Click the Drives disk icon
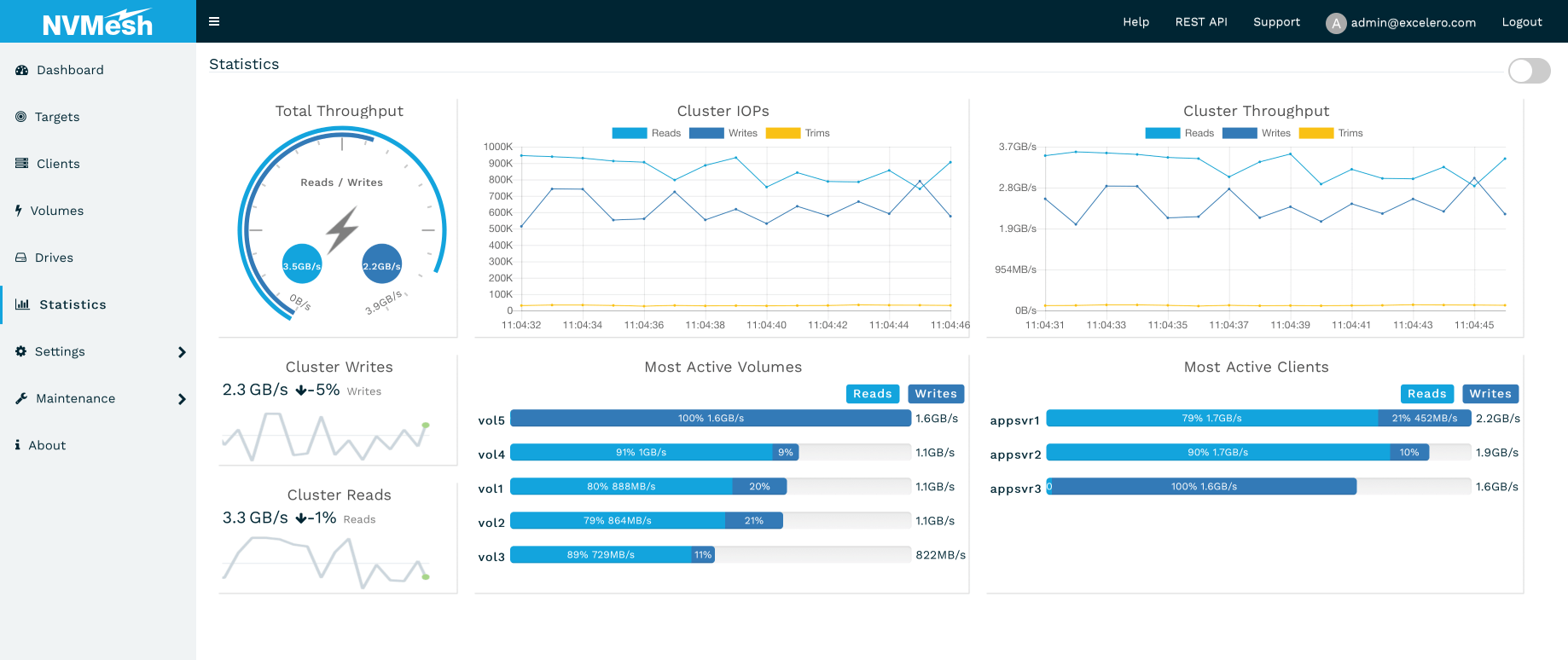 (x=20, y=258)
